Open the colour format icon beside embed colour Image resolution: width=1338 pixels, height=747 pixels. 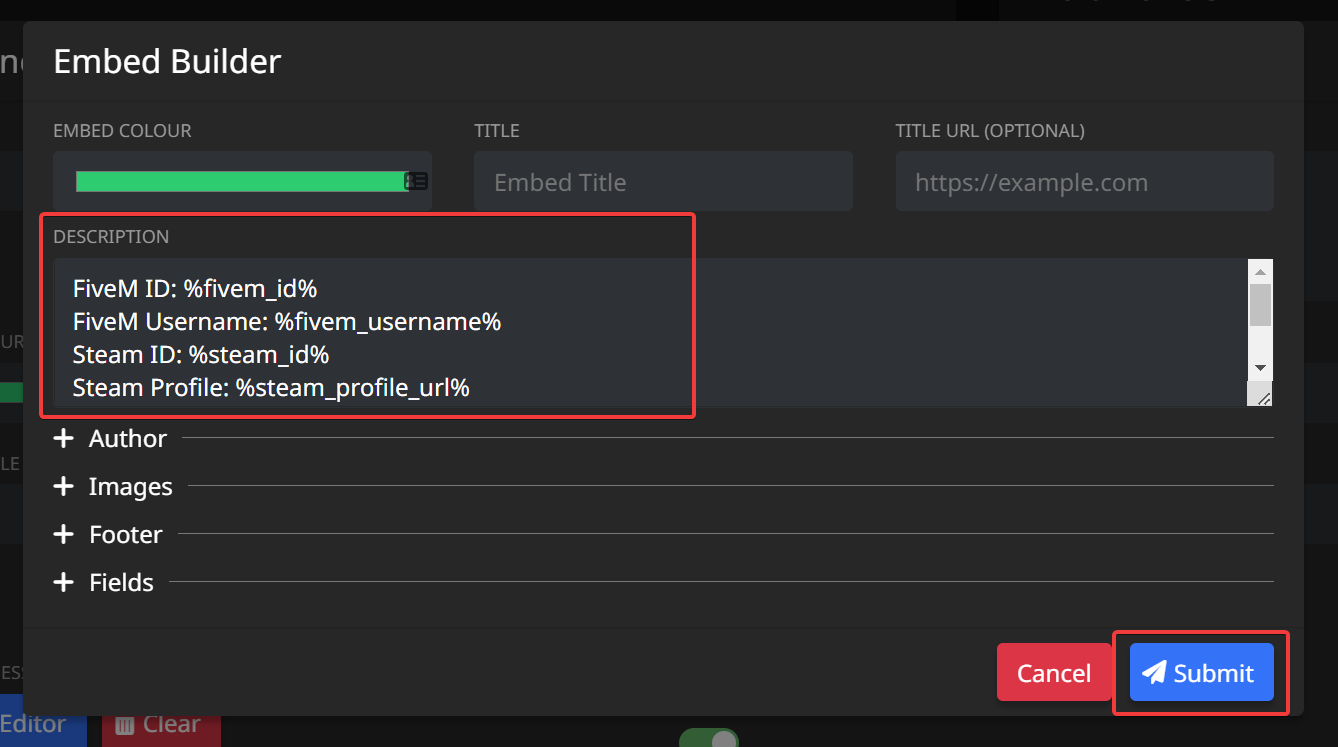417,181
